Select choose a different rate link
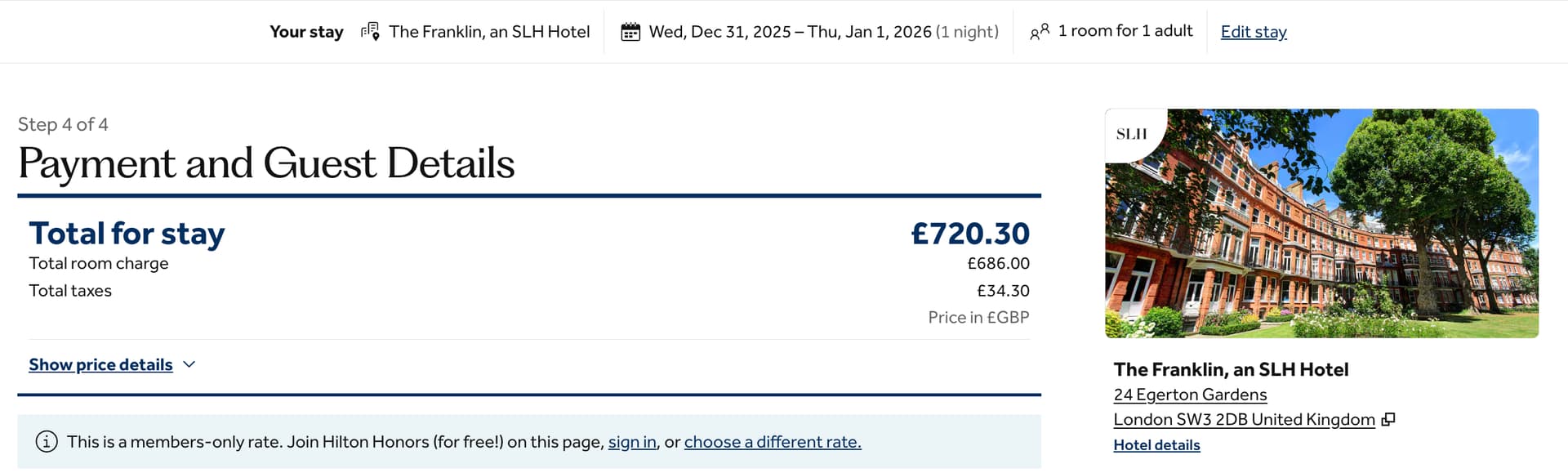Viewport: 1568px width, 473px height. tap(773, 442)
